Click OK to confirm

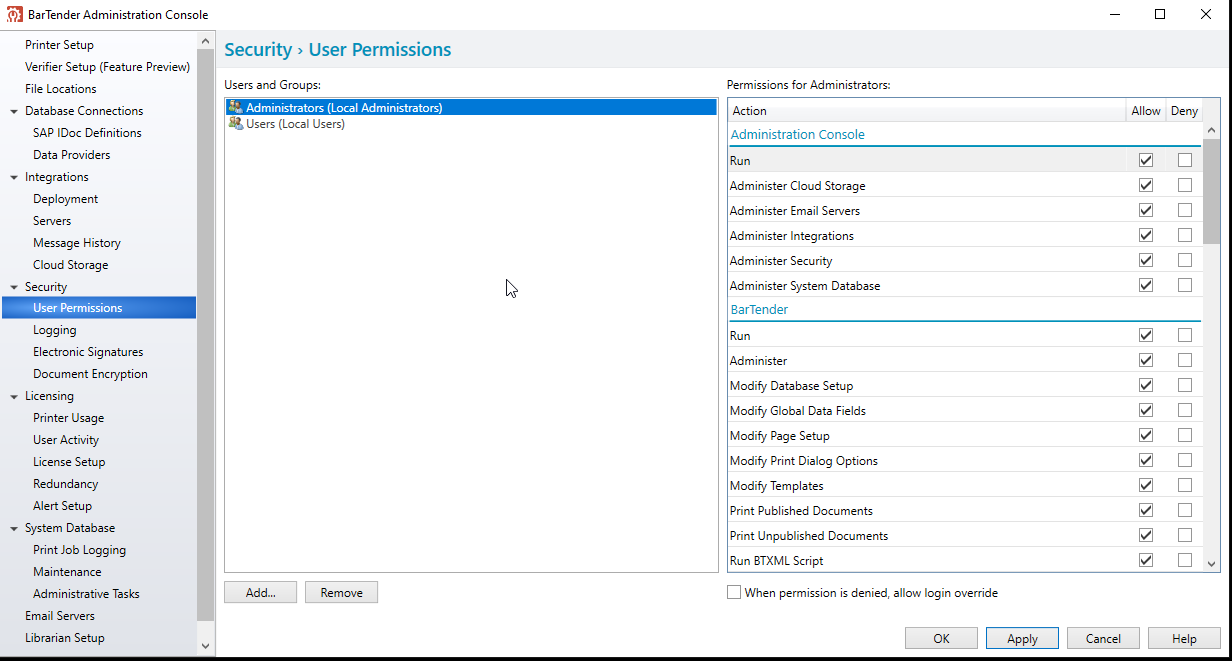tap(942, 639)
